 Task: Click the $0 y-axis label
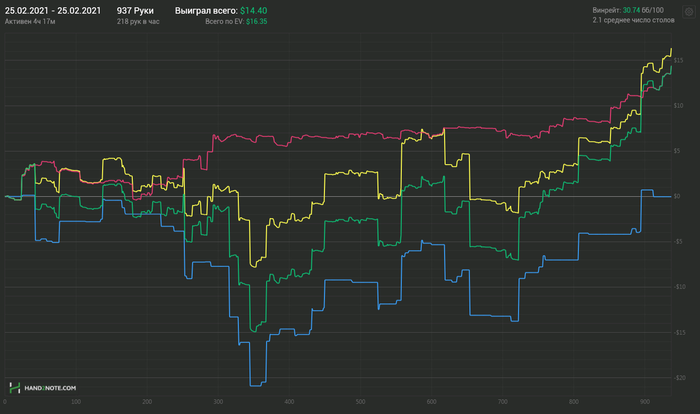677,196
